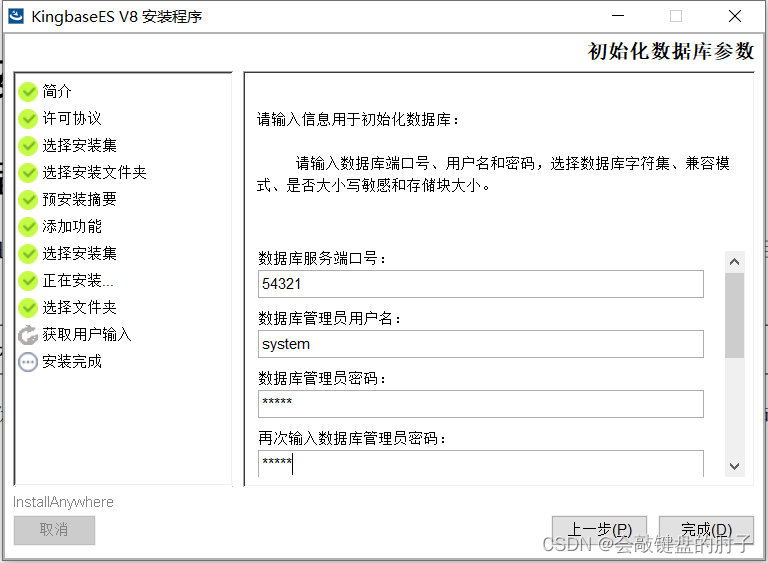Click the scrollbar up arrow in parameters panel
The width and height of the screenshot is (768, 563).
point(734,262)
